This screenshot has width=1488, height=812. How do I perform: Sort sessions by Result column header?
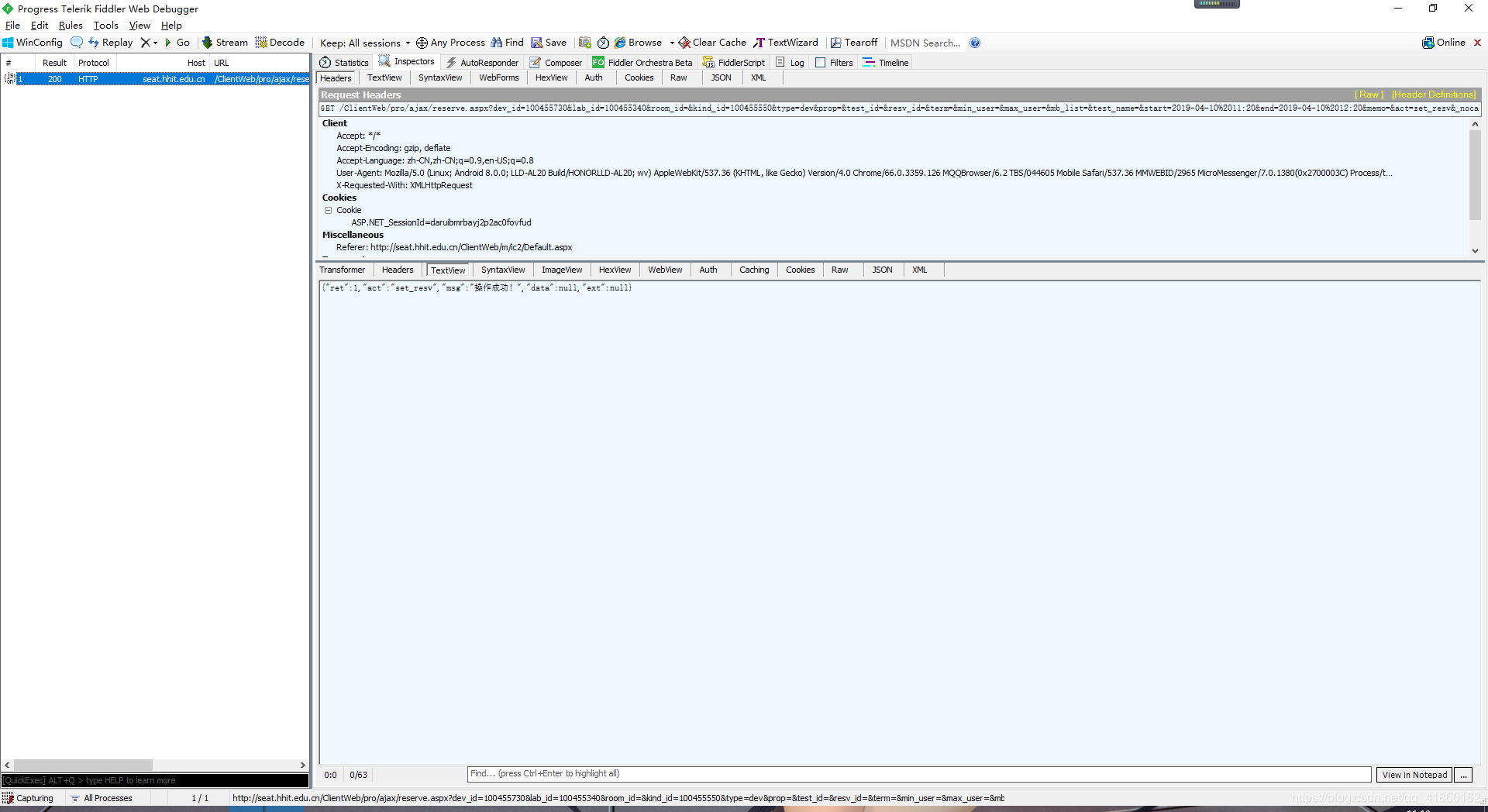[x=54, y=63]
